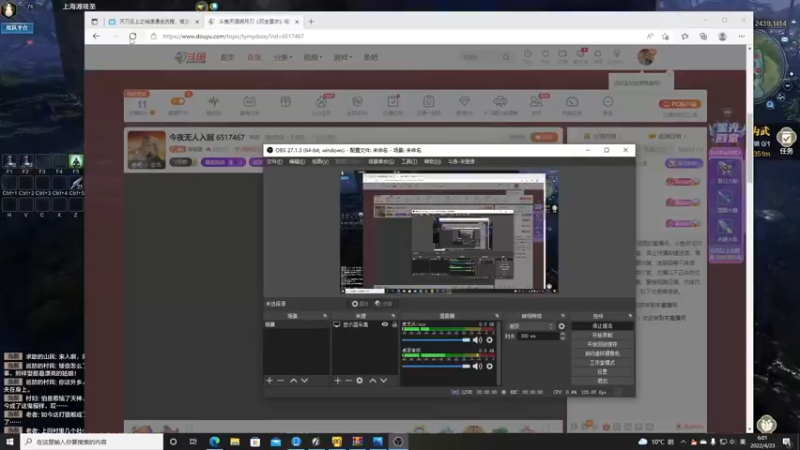This screenshot has height=450, width=800.
Task: Open OBS View menu
Action: pos(320,162)
